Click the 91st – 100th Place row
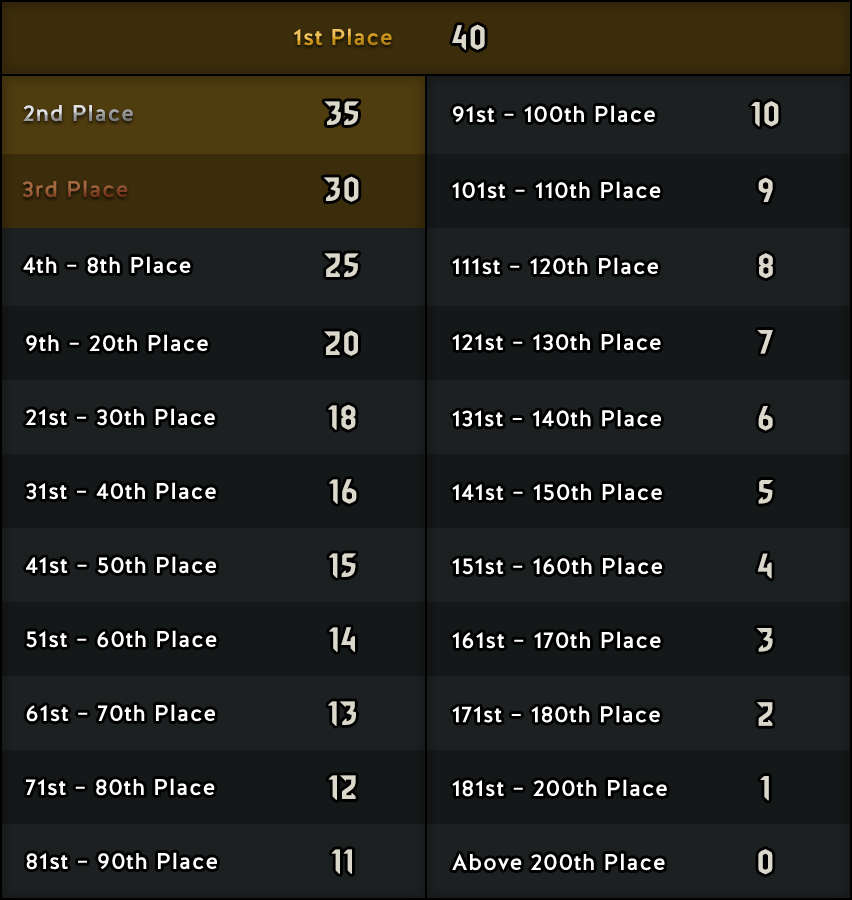The width and height of the screenshot is (852, 900). (x=639, y=115)
